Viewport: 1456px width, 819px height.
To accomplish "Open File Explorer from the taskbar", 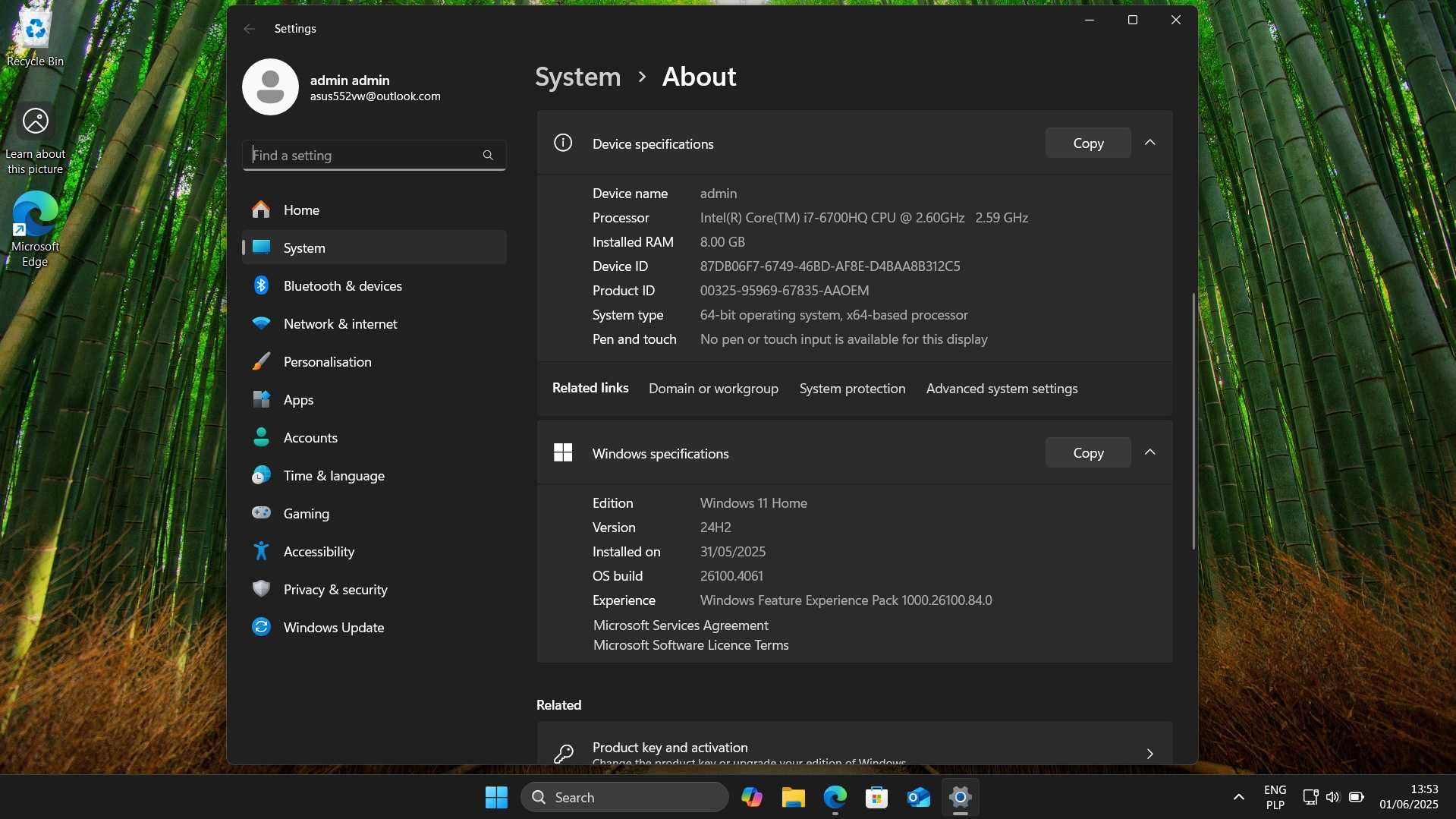I will tap(794, 797).
